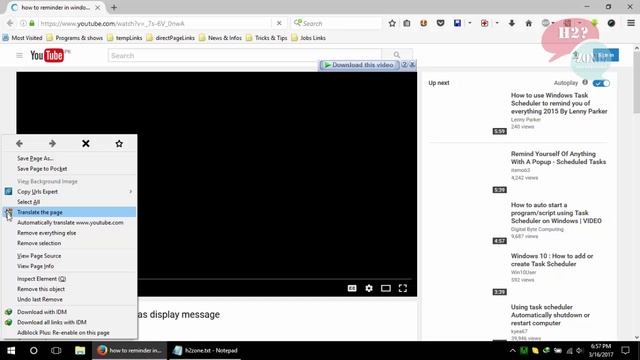Enter fullscreen on video player
Viewport: 640px width, 360px height.
[403, 288]
